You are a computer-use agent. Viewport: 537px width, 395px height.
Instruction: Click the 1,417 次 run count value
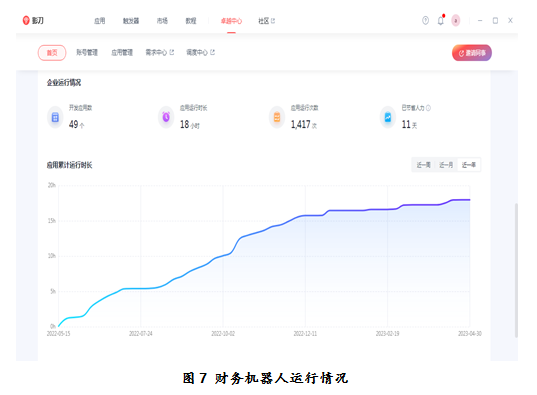[304, 124]
